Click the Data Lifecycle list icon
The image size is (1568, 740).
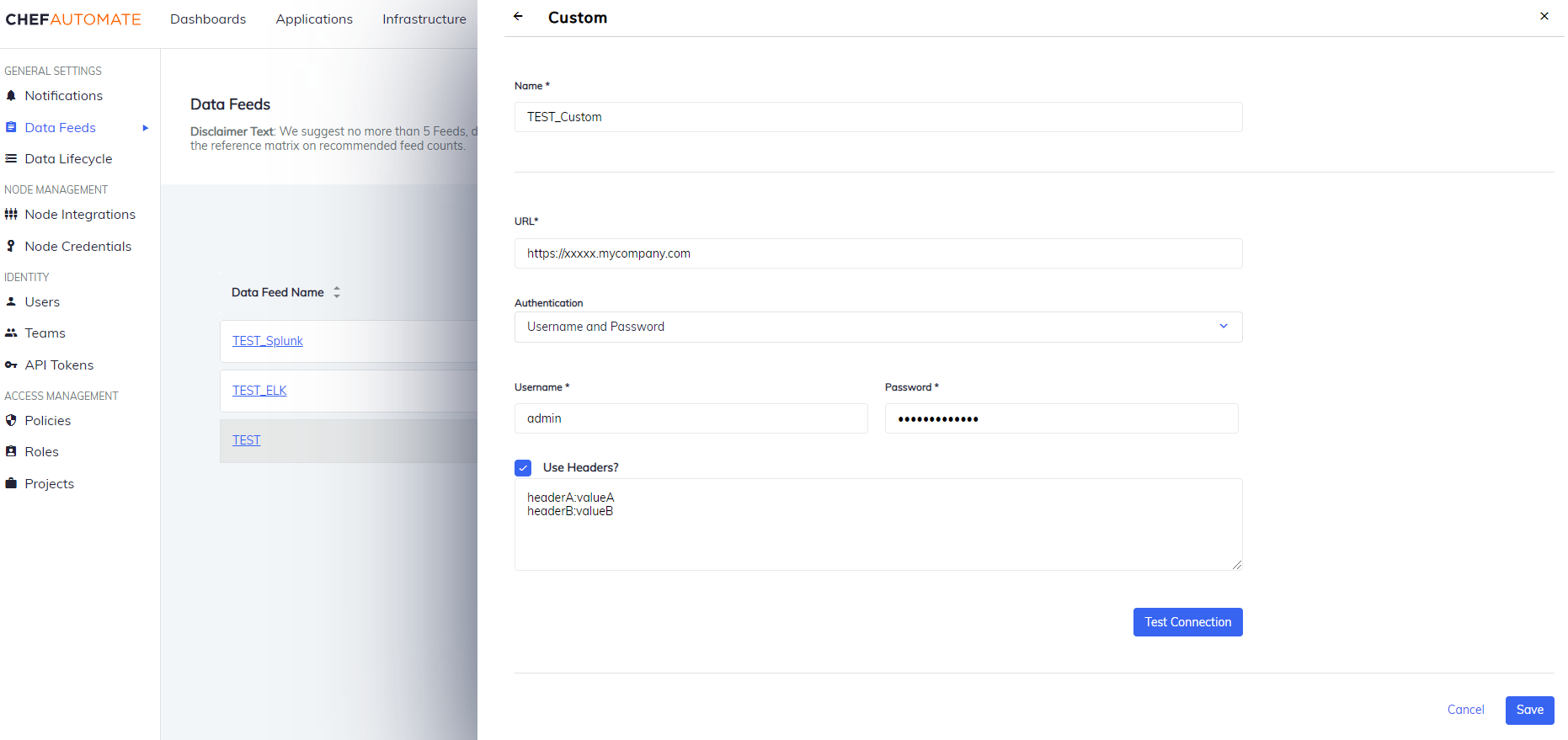point(11,159)
